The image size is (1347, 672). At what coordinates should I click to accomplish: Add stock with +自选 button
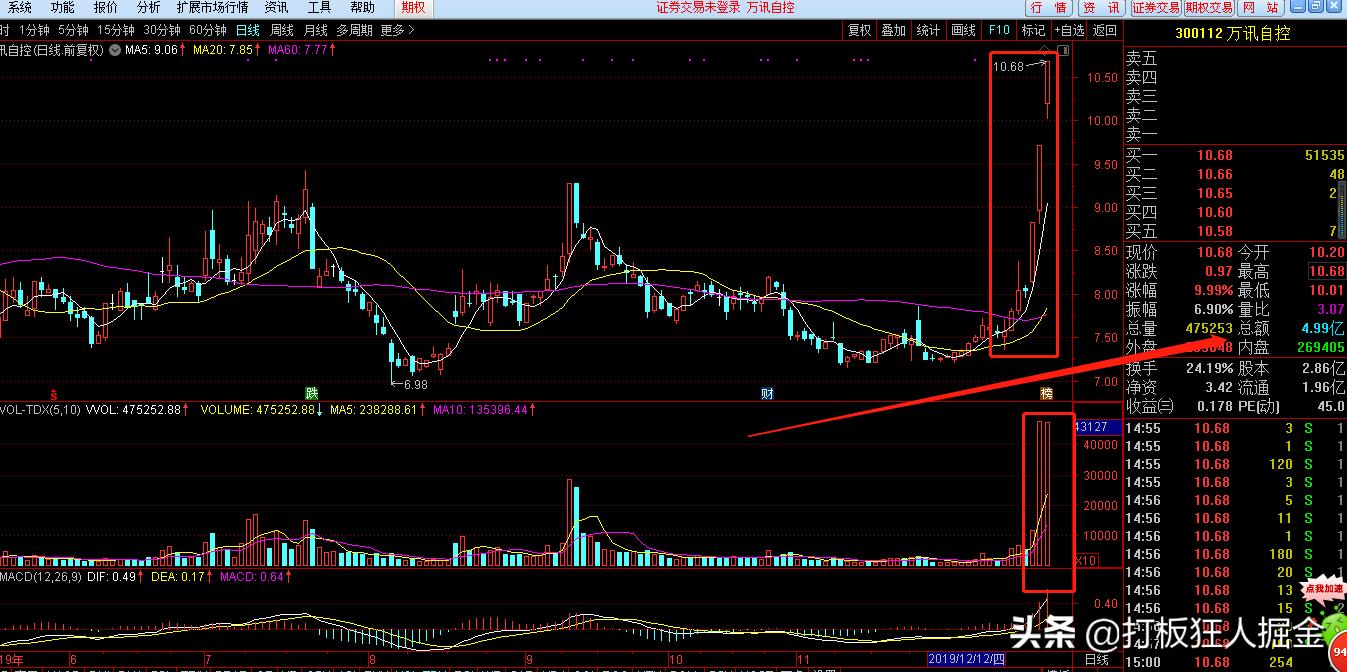coord(1068,30)
